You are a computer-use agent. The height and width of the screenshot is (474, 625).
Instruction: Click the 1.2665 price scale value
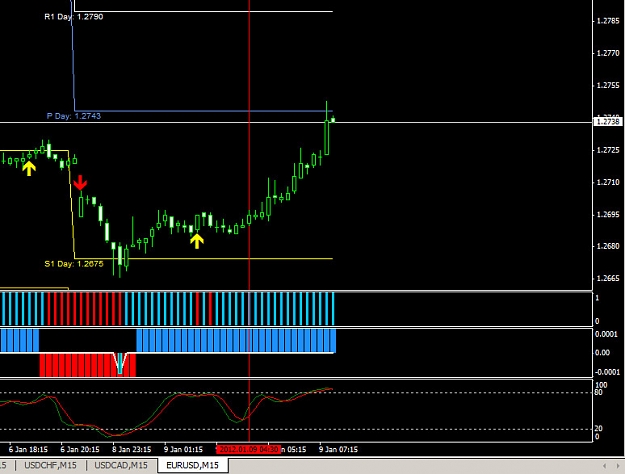[608, 278]
